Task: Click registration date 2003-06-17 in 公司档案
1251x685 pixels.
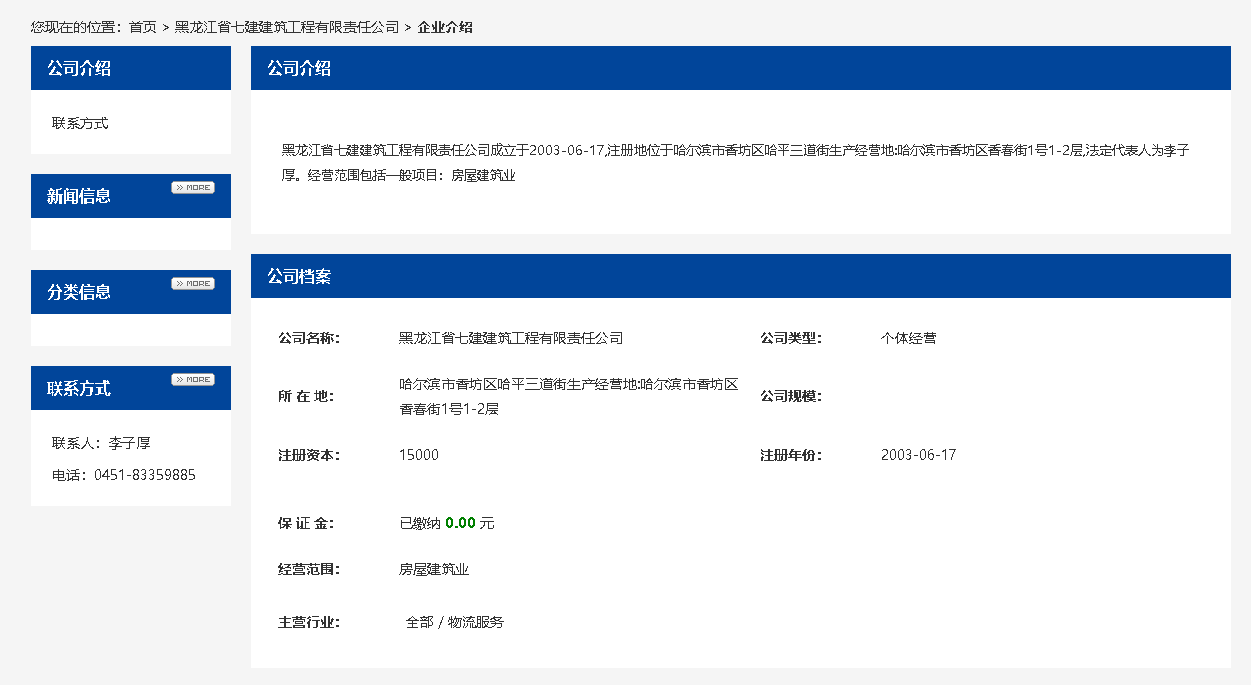Action: [x=919, y=455]
